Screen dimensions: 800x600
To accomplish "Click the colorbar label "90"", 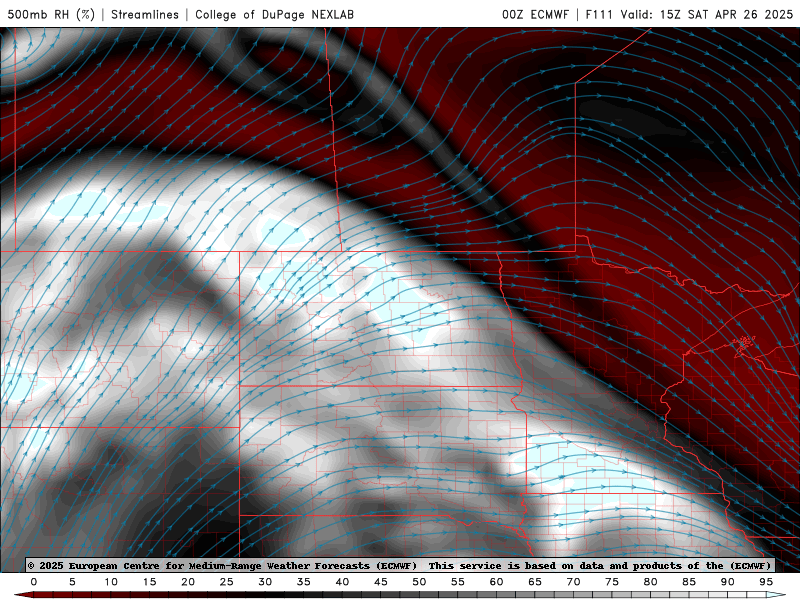I will (728, 582).
